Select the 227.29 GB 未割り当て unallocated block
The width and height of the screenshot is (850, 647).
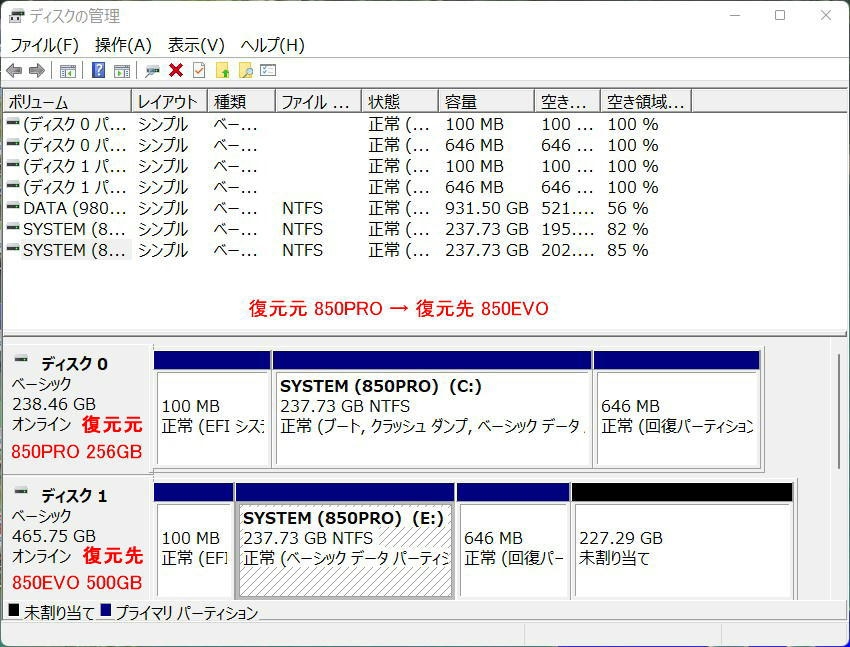click(682, 541)
